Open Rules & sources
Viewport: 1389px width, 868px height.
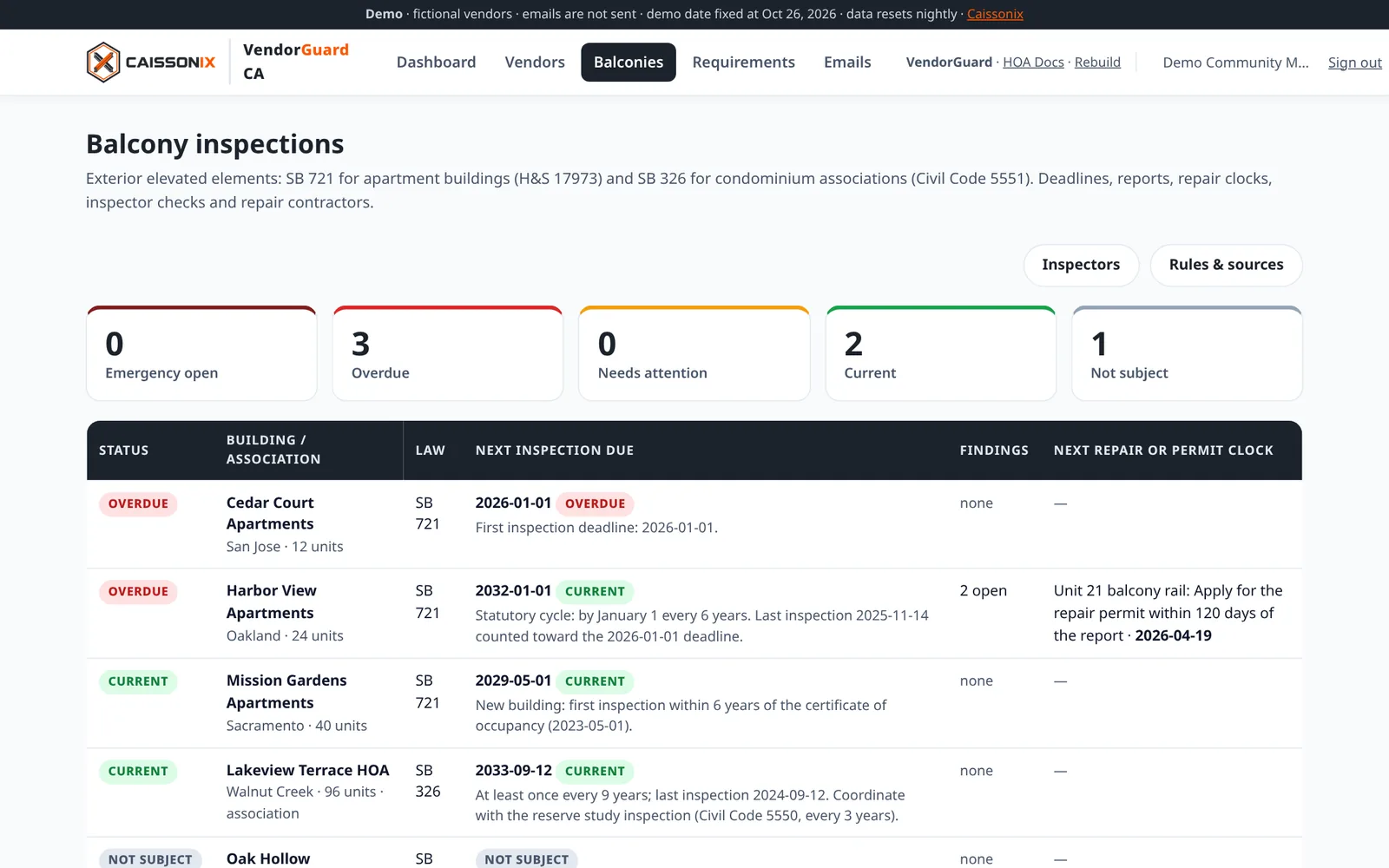1226,265
